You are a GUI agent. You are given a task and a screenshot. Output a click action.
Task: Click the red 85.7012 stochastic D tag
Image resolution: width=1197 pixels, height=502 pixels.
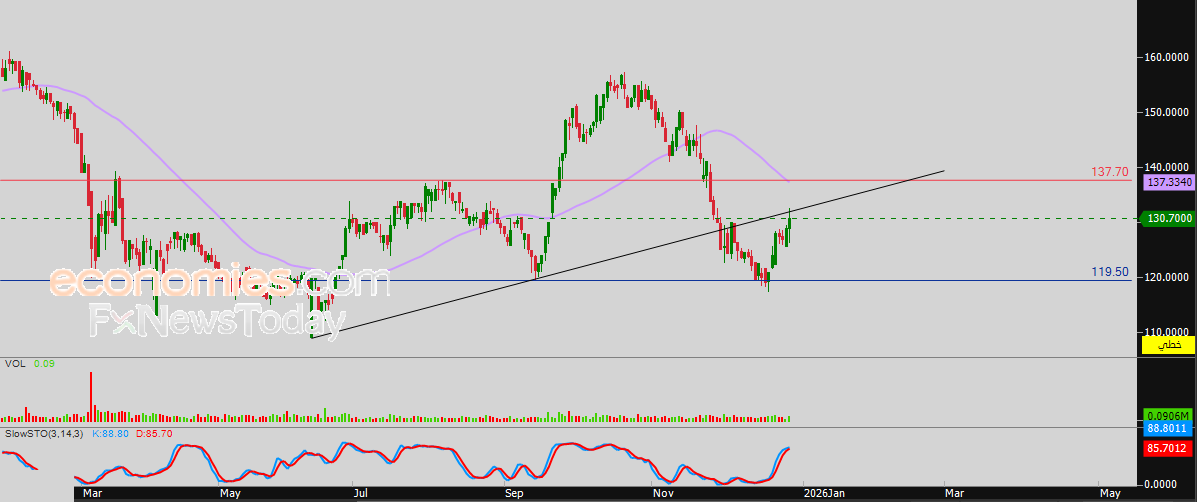[1166, 449]
